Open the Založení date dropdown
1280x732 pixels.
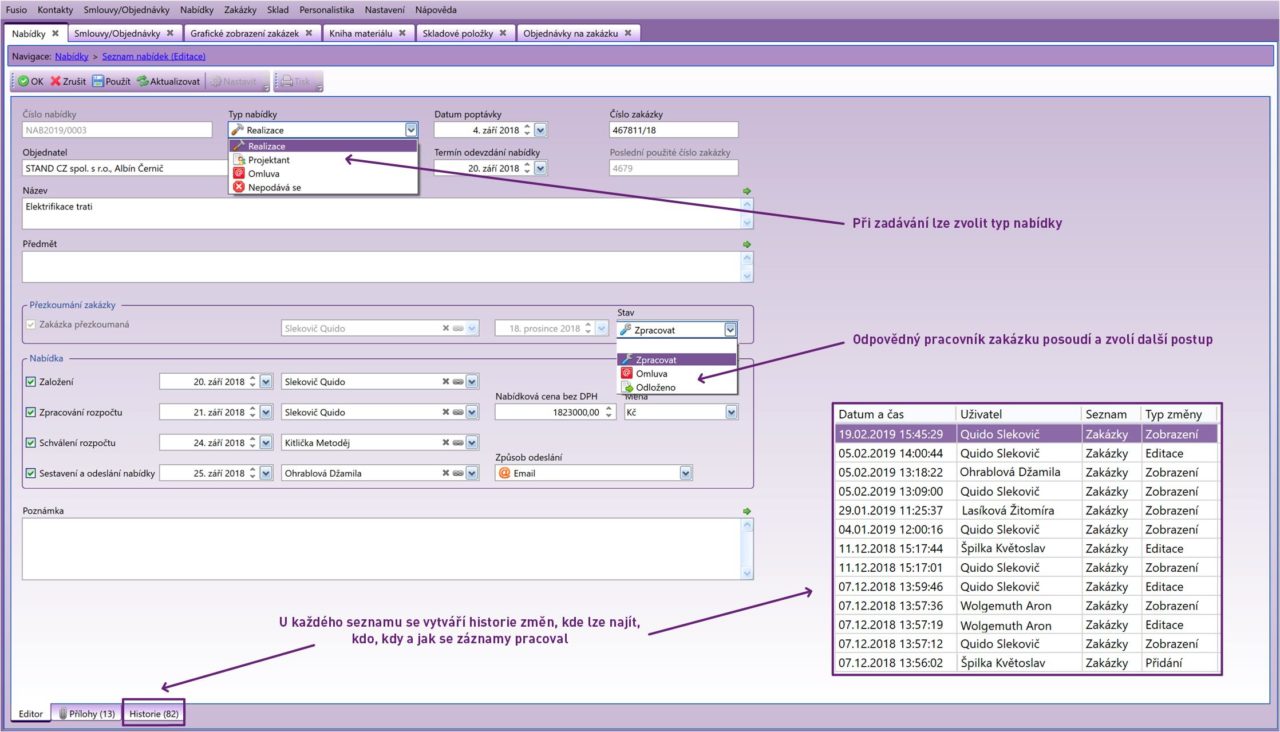266,381
